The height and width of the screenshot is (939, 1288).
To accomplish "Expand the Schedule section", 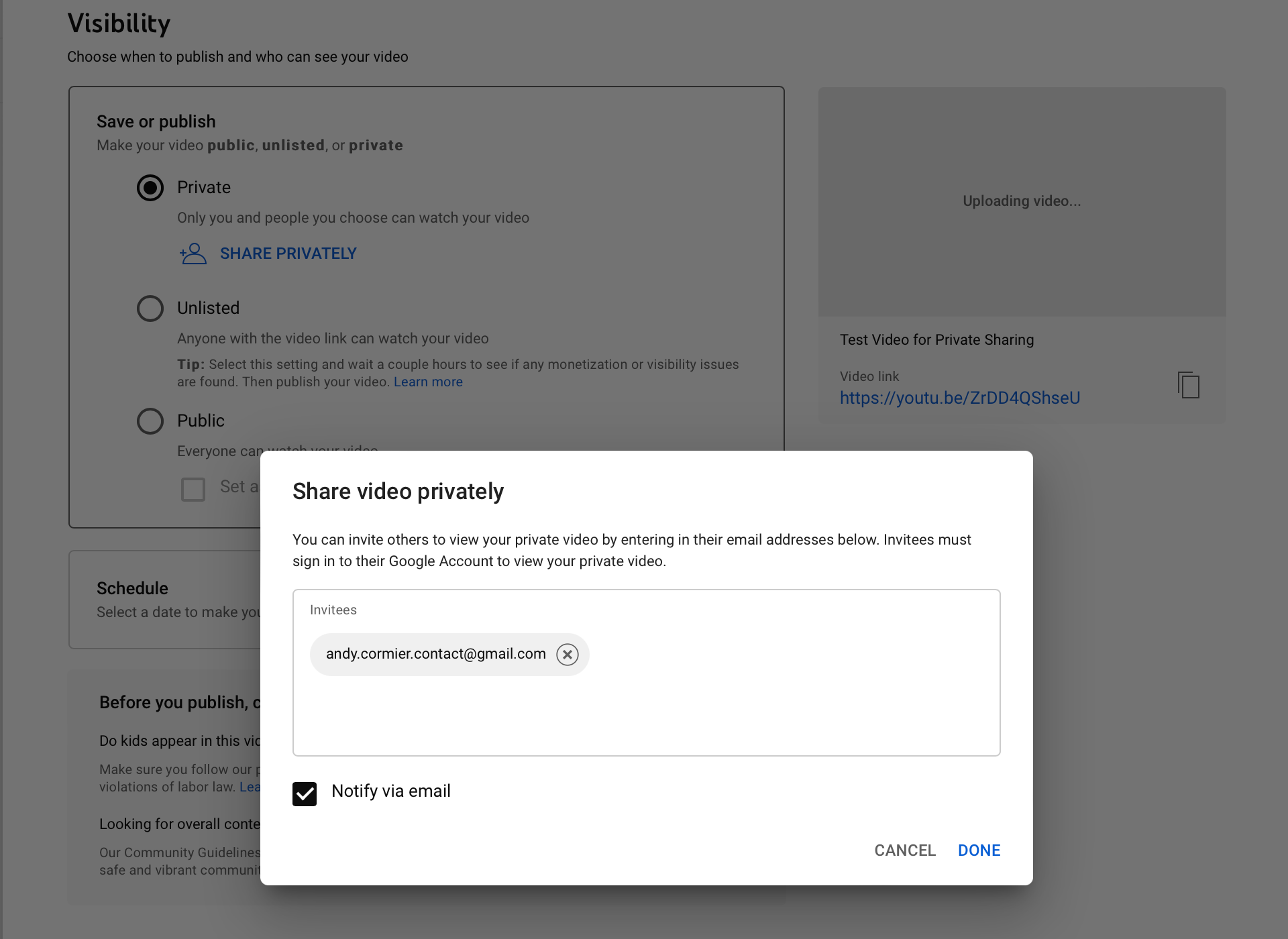I will click(132, 588).
